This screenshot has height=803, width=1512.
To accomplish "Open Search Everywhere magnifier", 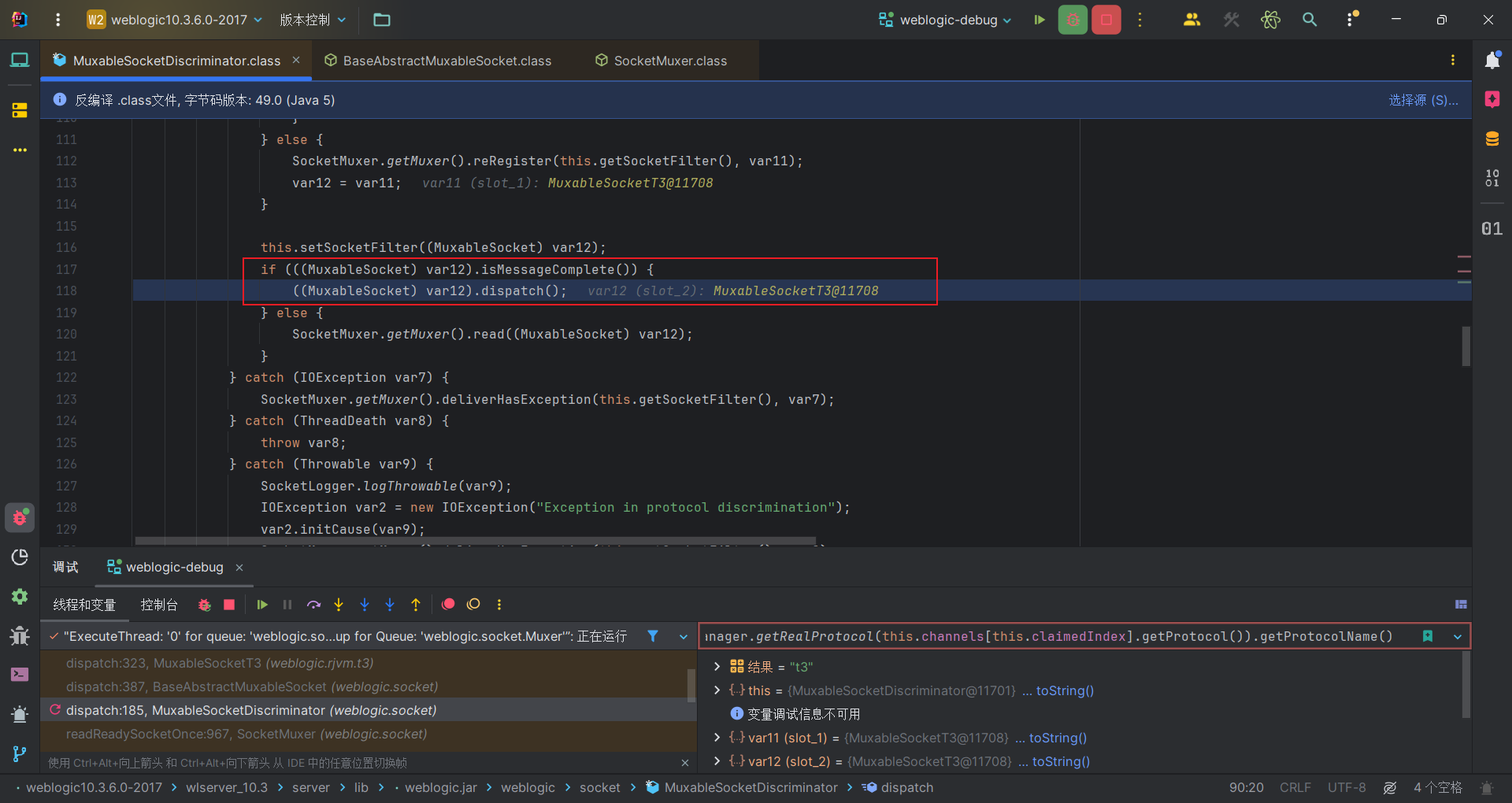I will pos(1310,20).
